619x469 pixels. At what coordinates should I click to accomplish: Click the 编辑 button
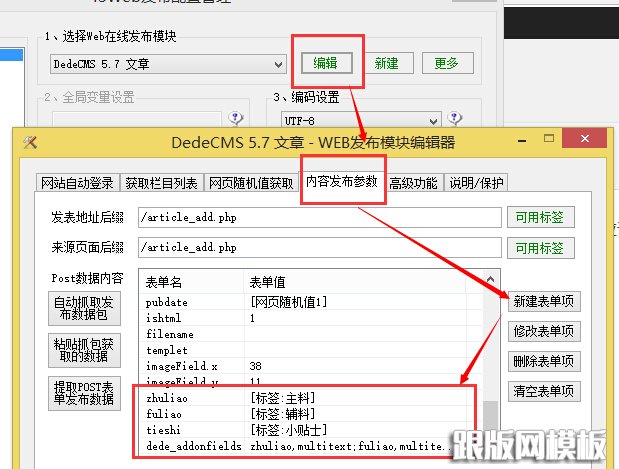326,63
